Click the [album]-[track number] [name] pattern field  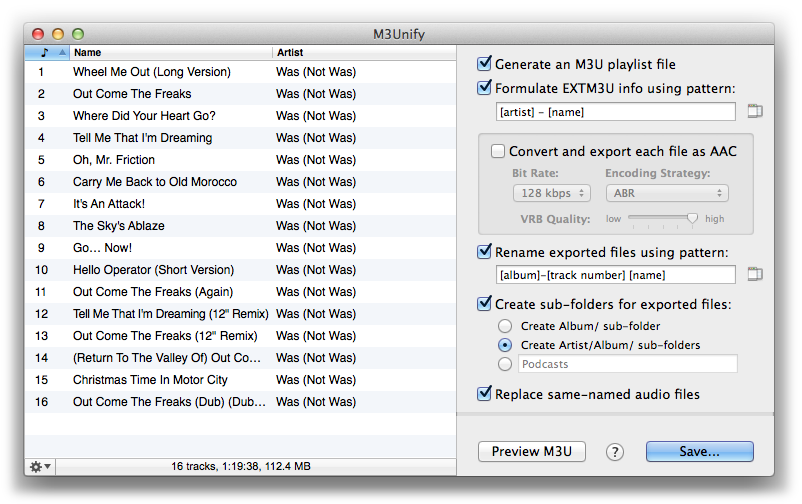coord(615,275)
